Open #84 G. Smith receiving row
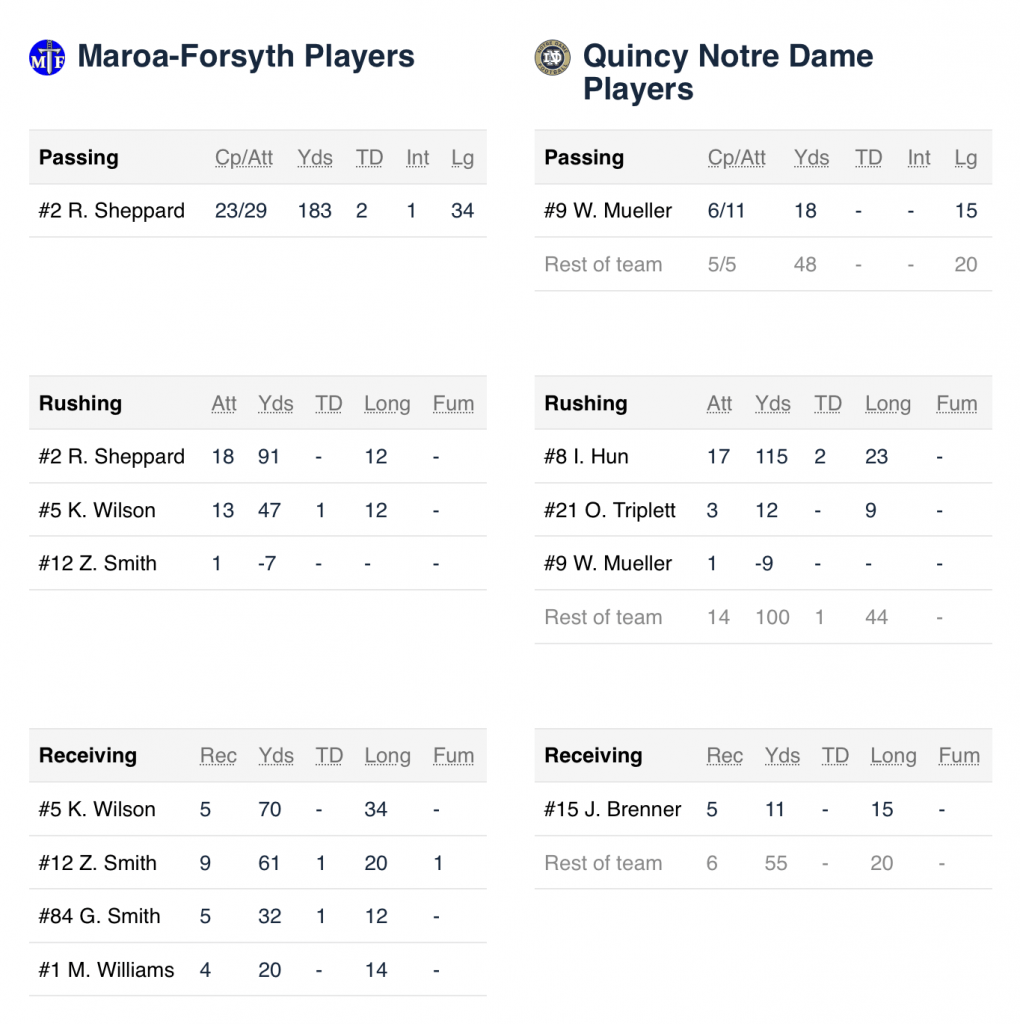The image size is (1020, 1024). point(258,916)
